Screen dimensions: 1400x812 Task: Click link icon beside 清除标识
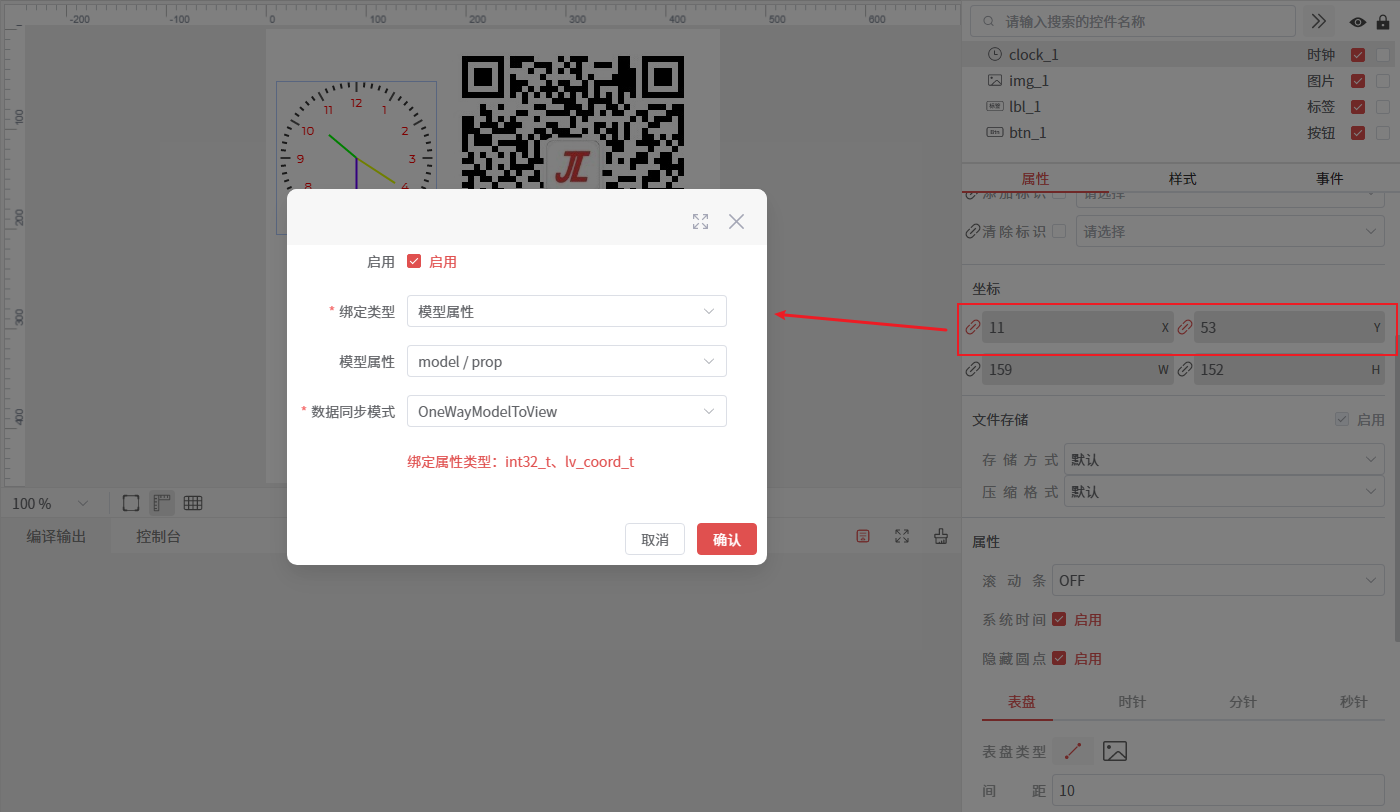[x=972, y=231]
